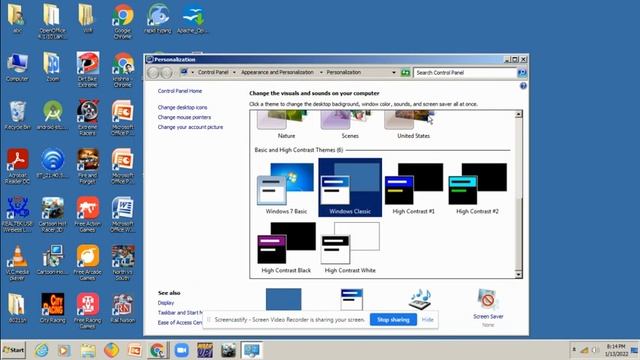Viewport: 640px width, 360px height.
Task: Select the Windows 7 Basic theme
Action: pyautogui.click(x=286, y=188)
